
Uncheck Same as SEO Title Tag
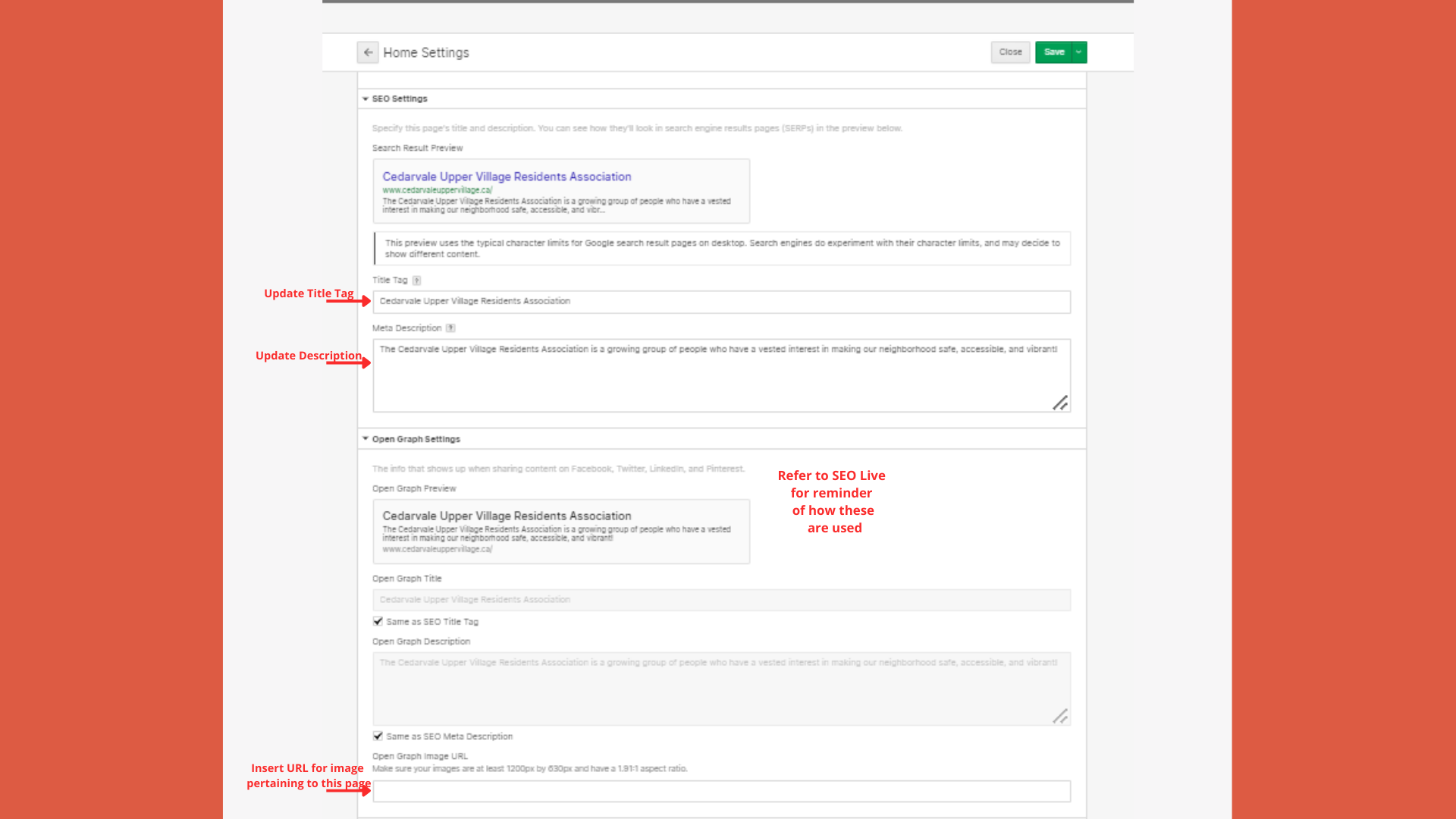pyautogui.click(x=378, y=621)
